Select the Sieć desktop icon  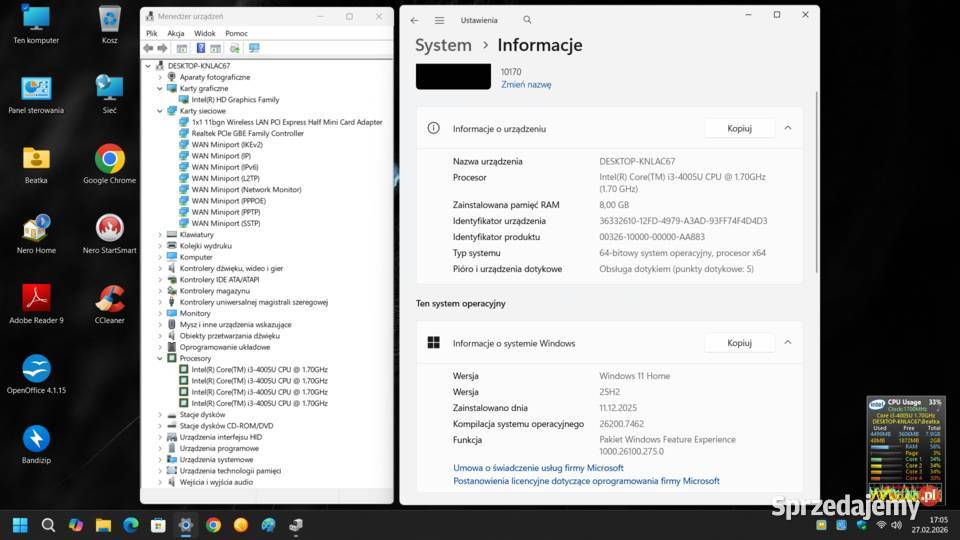click(x=110, y=95)
